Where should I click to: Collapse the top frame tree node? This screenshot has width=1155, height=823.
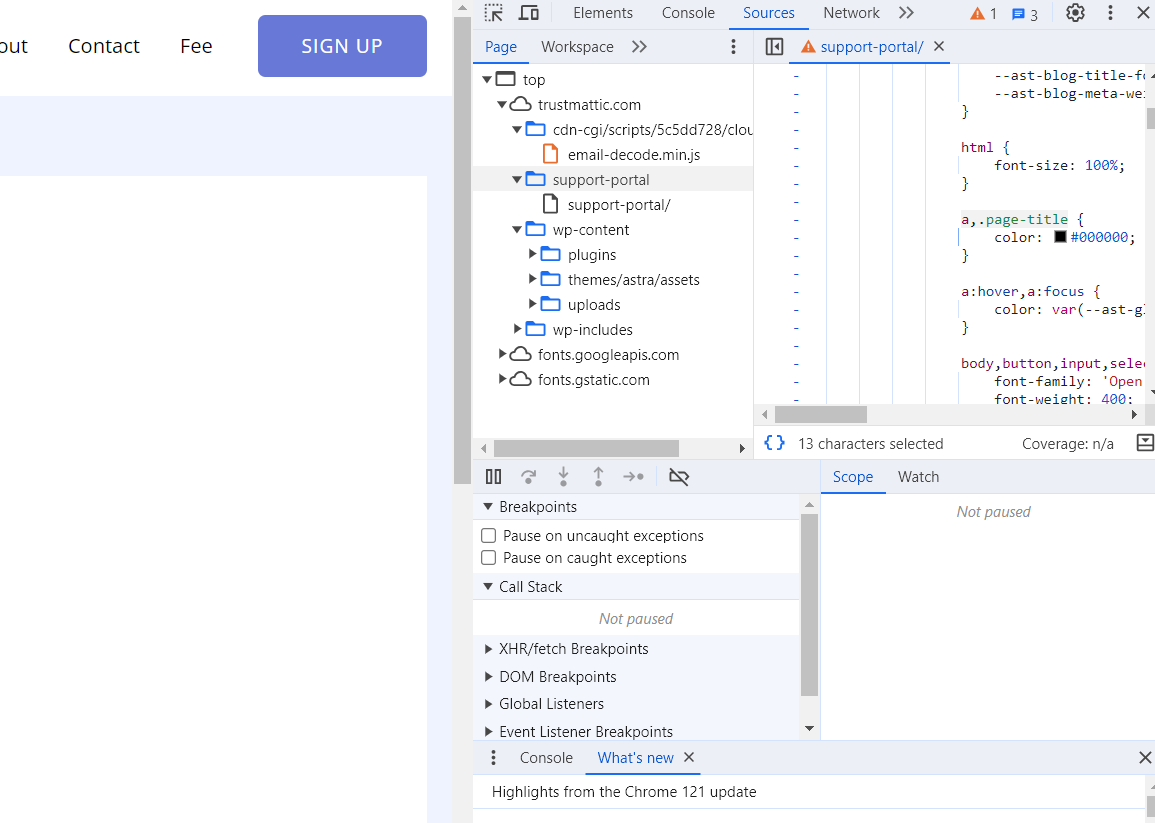coord(487,79)
